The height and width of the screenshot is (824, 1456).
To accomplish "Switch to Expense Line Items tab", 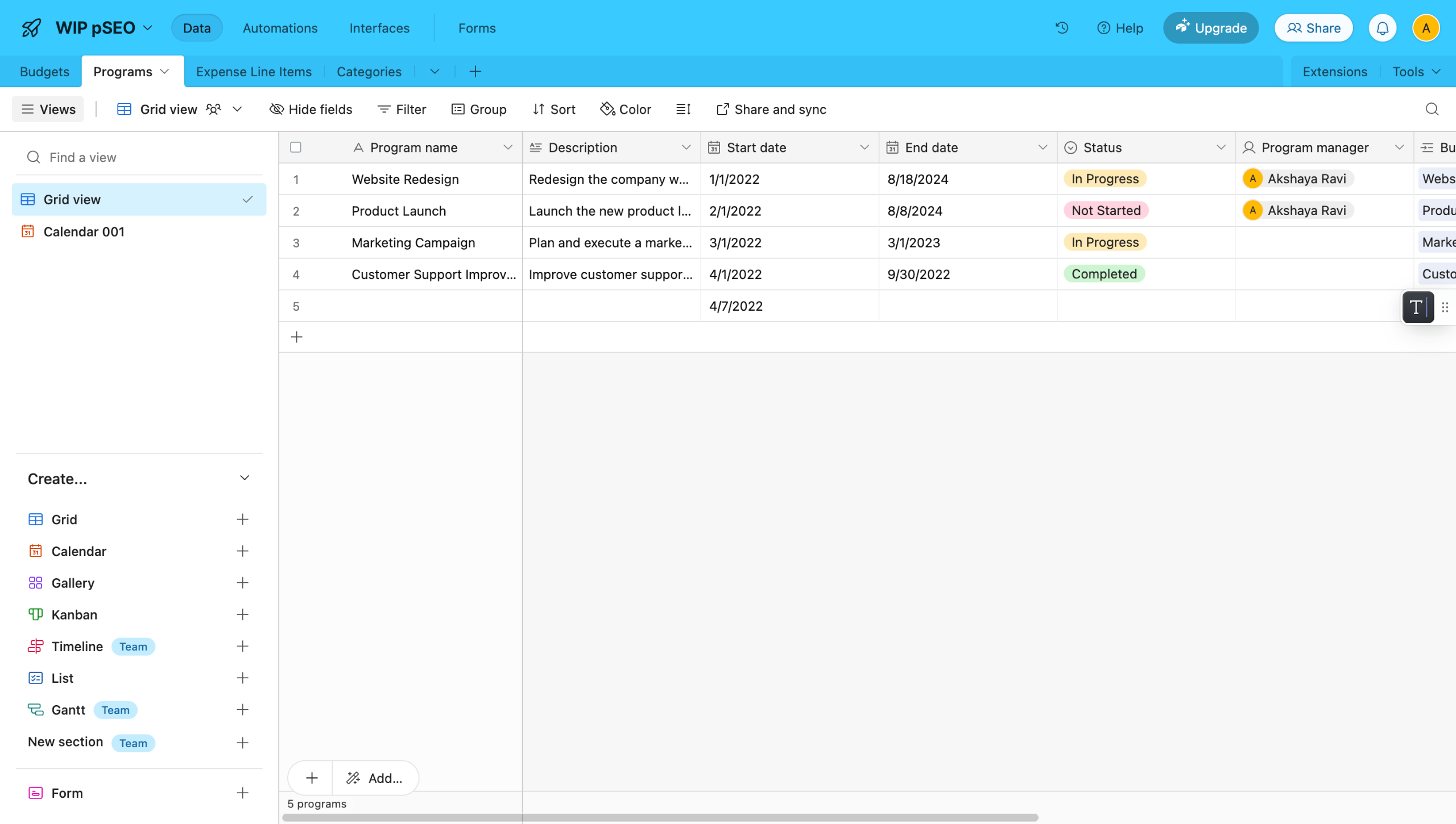I will click(254, 72).
